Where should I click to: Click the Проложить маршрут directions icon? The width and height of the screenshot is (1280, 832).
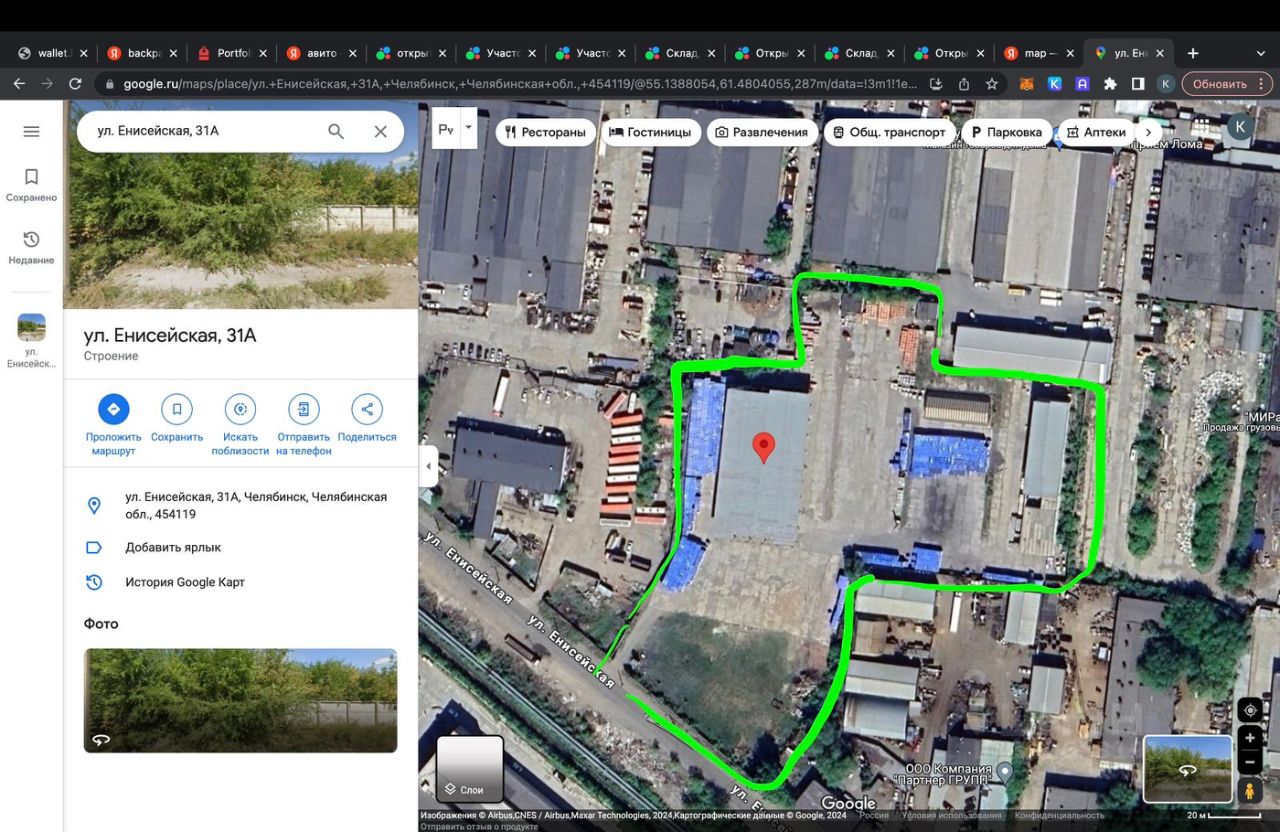click(x=113, y=409)
